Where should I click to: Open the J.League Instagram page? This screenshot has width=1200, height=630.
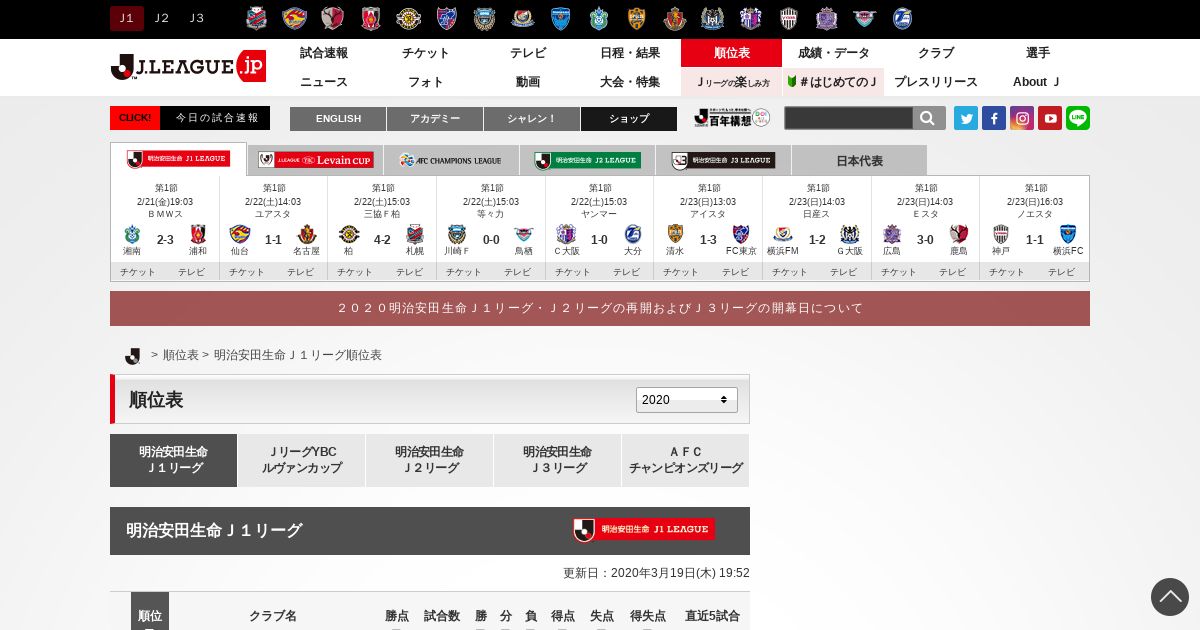click(1022, 118)
